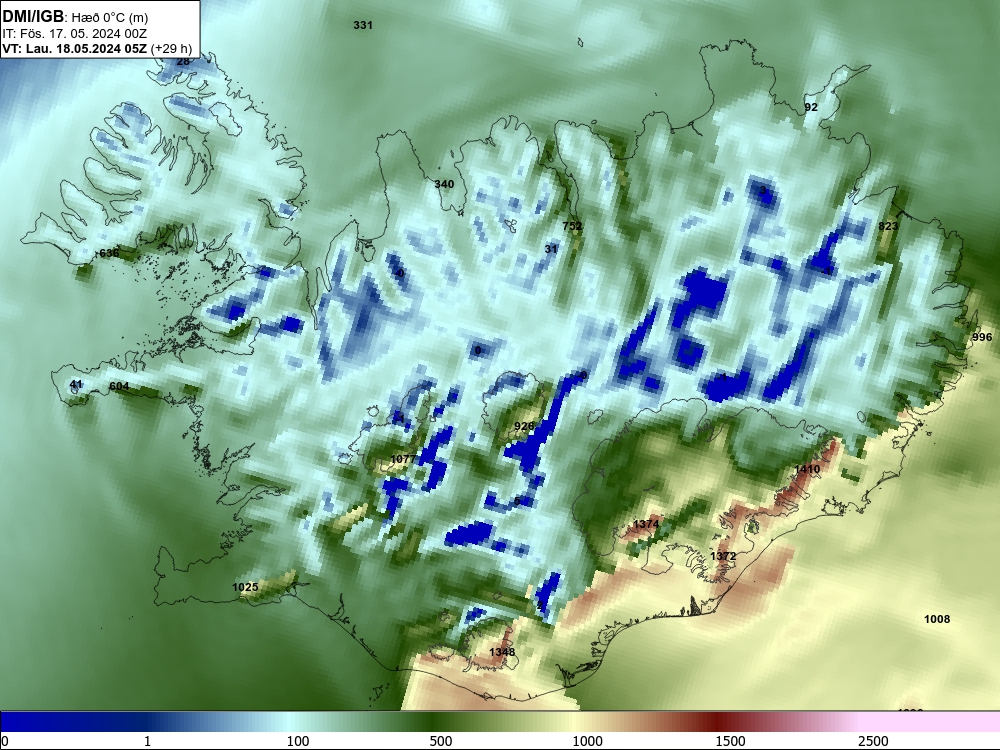Click the 1348 value on the south coast
Screen dimensions: 1000x750
point(502,652)
